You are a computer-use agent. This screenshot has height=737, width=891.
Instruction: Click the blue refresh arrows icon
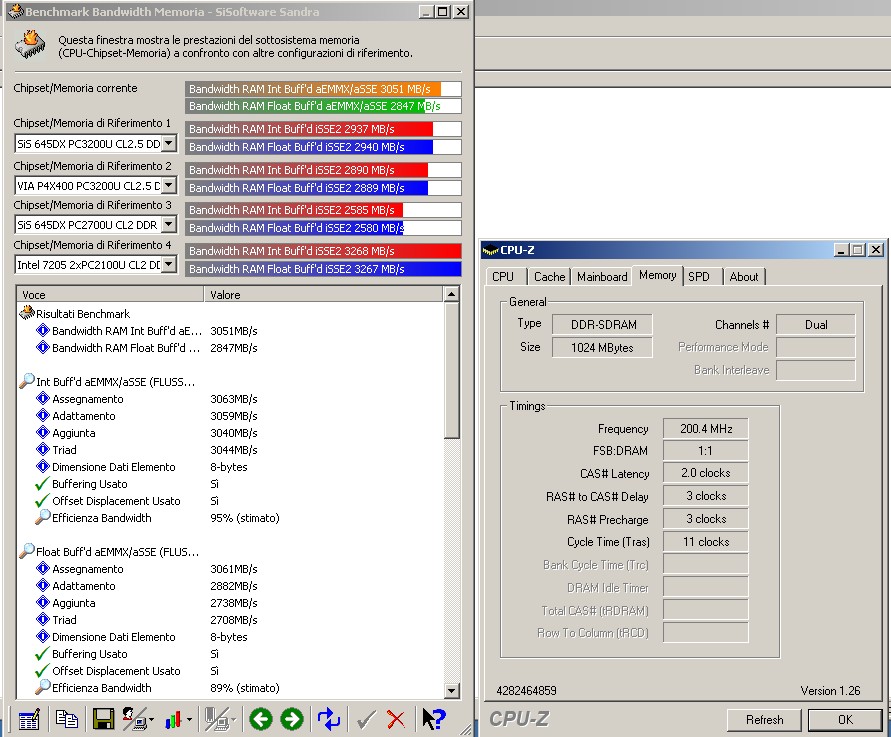[328, 719]
